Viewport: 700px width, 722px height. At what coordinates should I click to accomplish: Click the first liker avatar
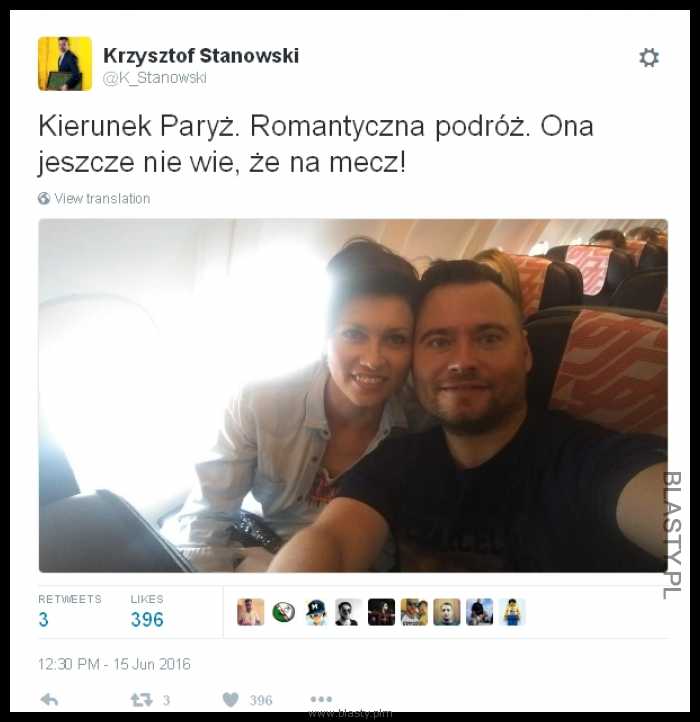[x=251, y=612]
